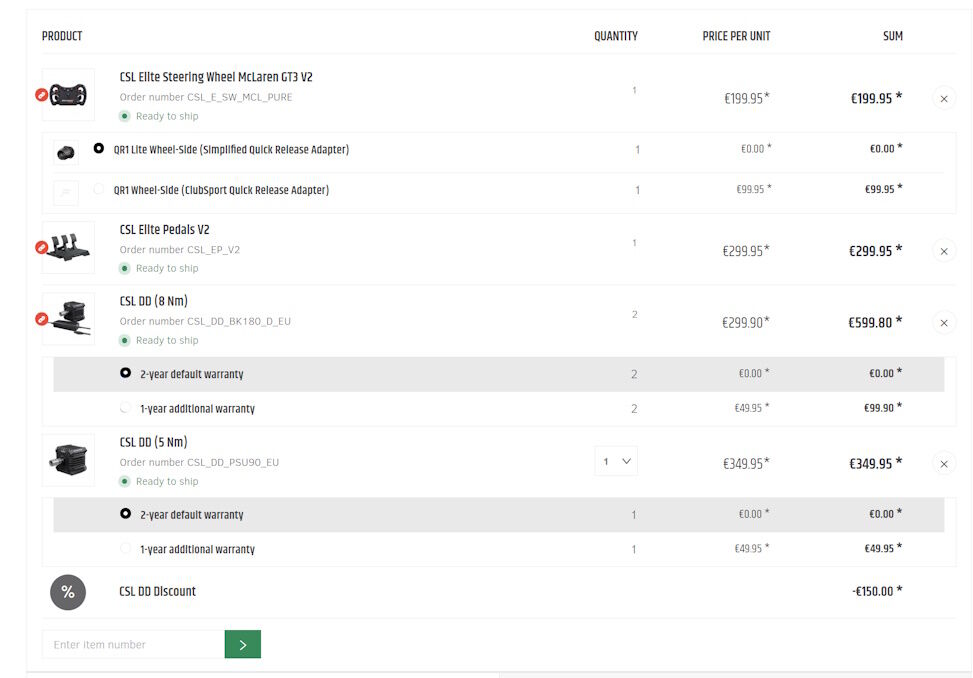Open the CSL DD (5 Nm) product thumbnail

tap(68, 460)
